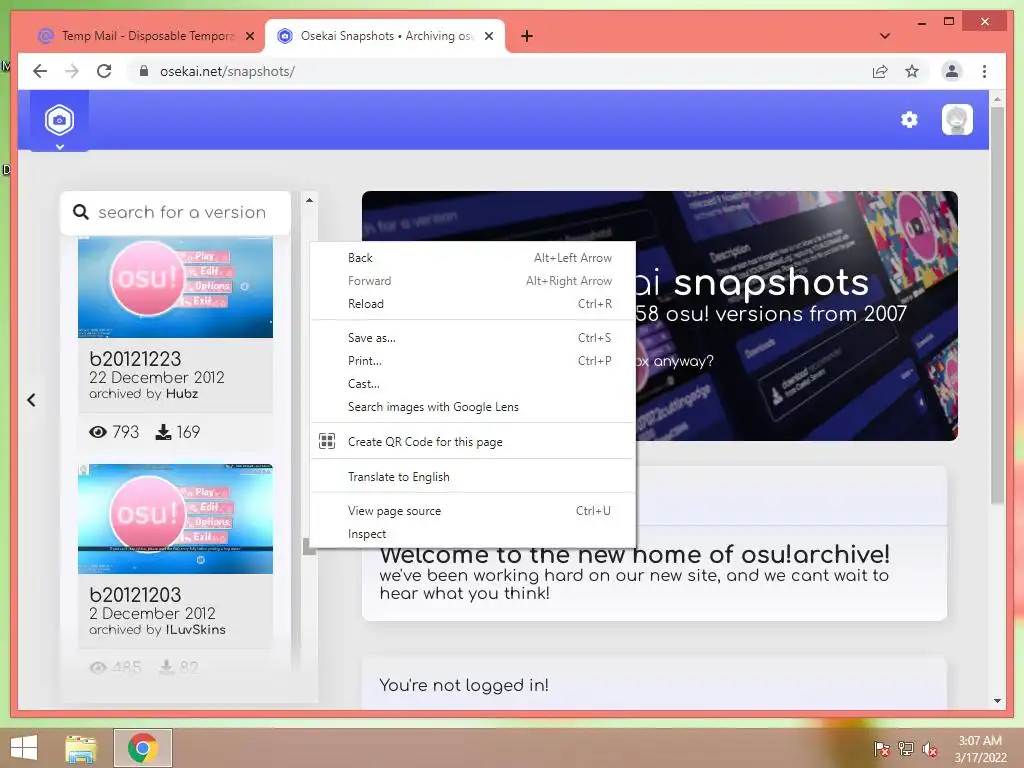Screen dimensions: 1024x768
Task: Click the Action Center flag tray icon
Action: [x=881, y=749]
